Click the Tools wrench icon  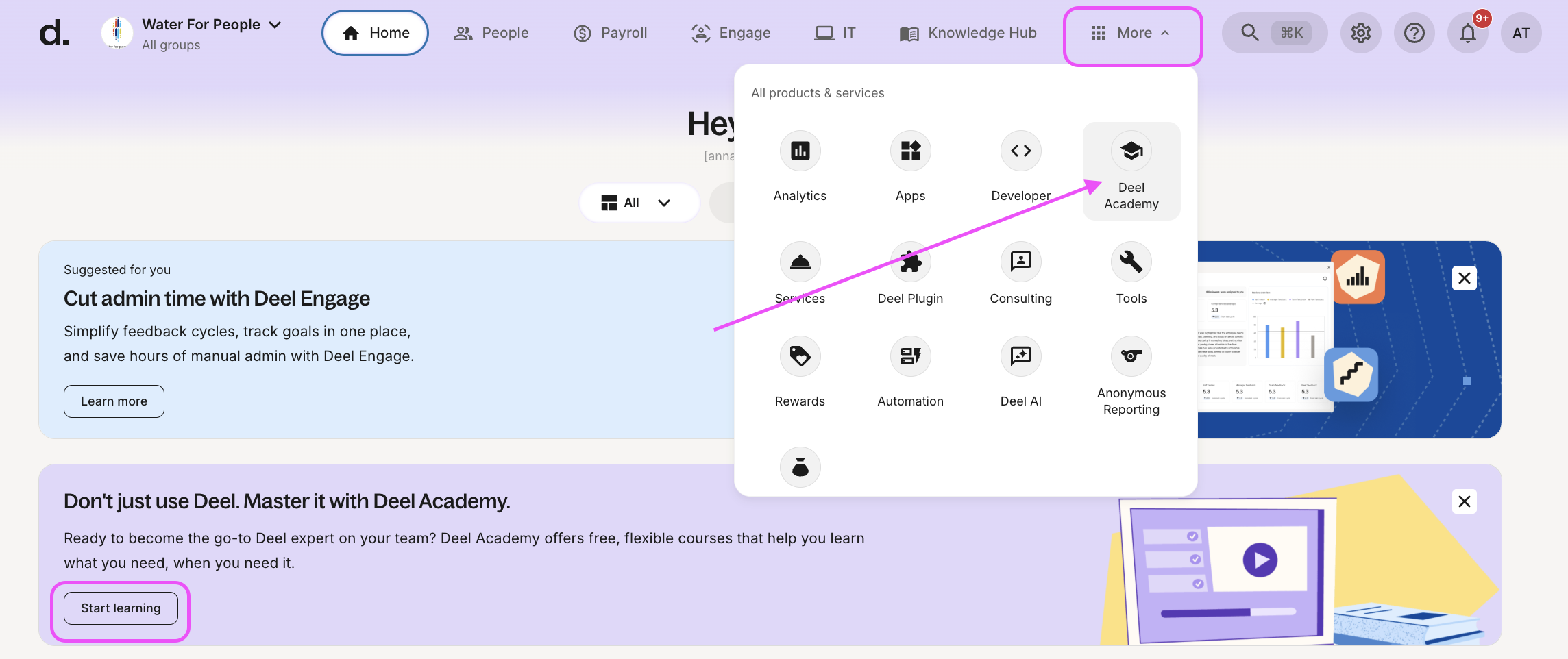[x=1131, y=262]
